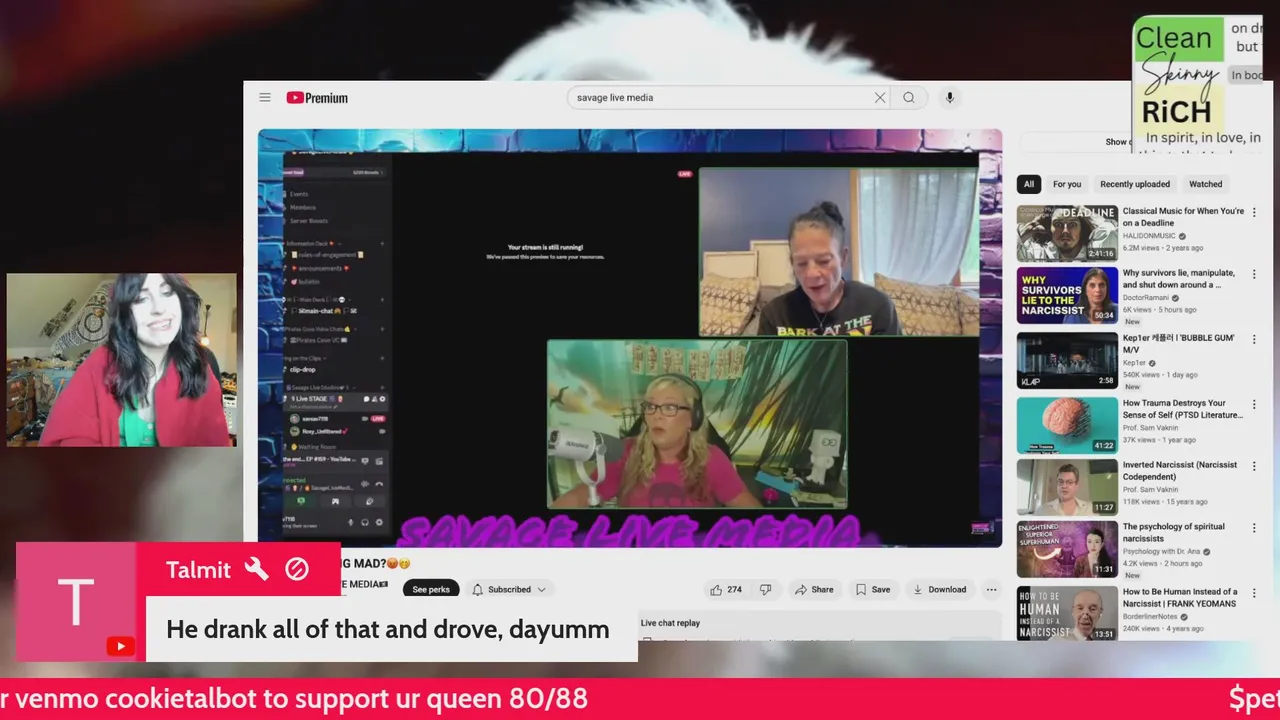Open options for psychology of spiritual narcissists
This screenshot has width=1280, height=720.
tap(1254, 528)
